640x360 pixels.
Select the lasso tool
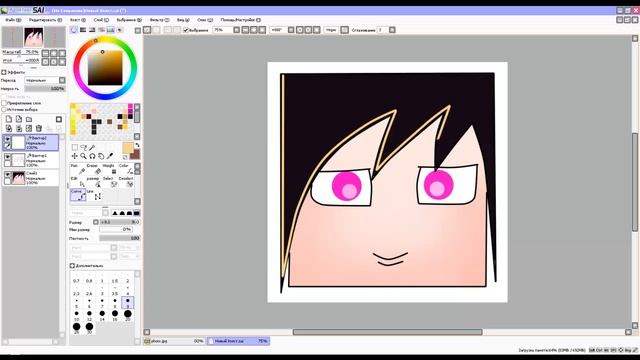[x=84, y=147]
